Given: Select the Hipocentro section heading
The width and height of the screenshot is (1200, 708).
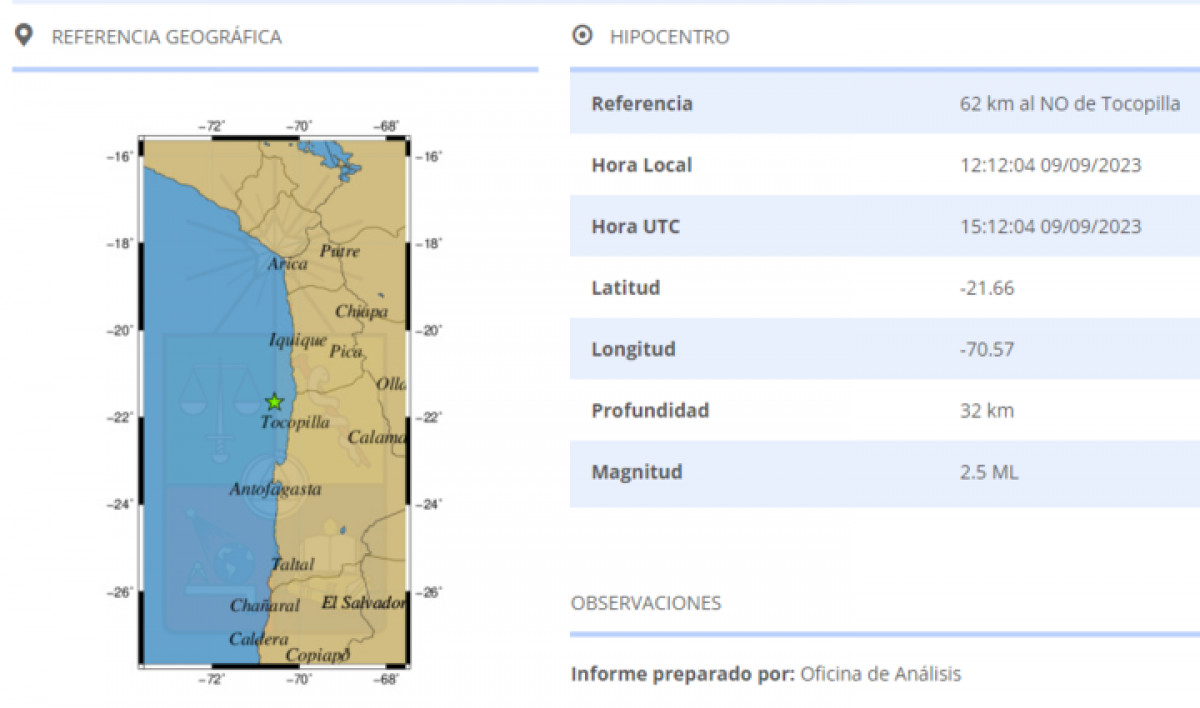Looking at the screenshot, I should (x=669, y=37).
